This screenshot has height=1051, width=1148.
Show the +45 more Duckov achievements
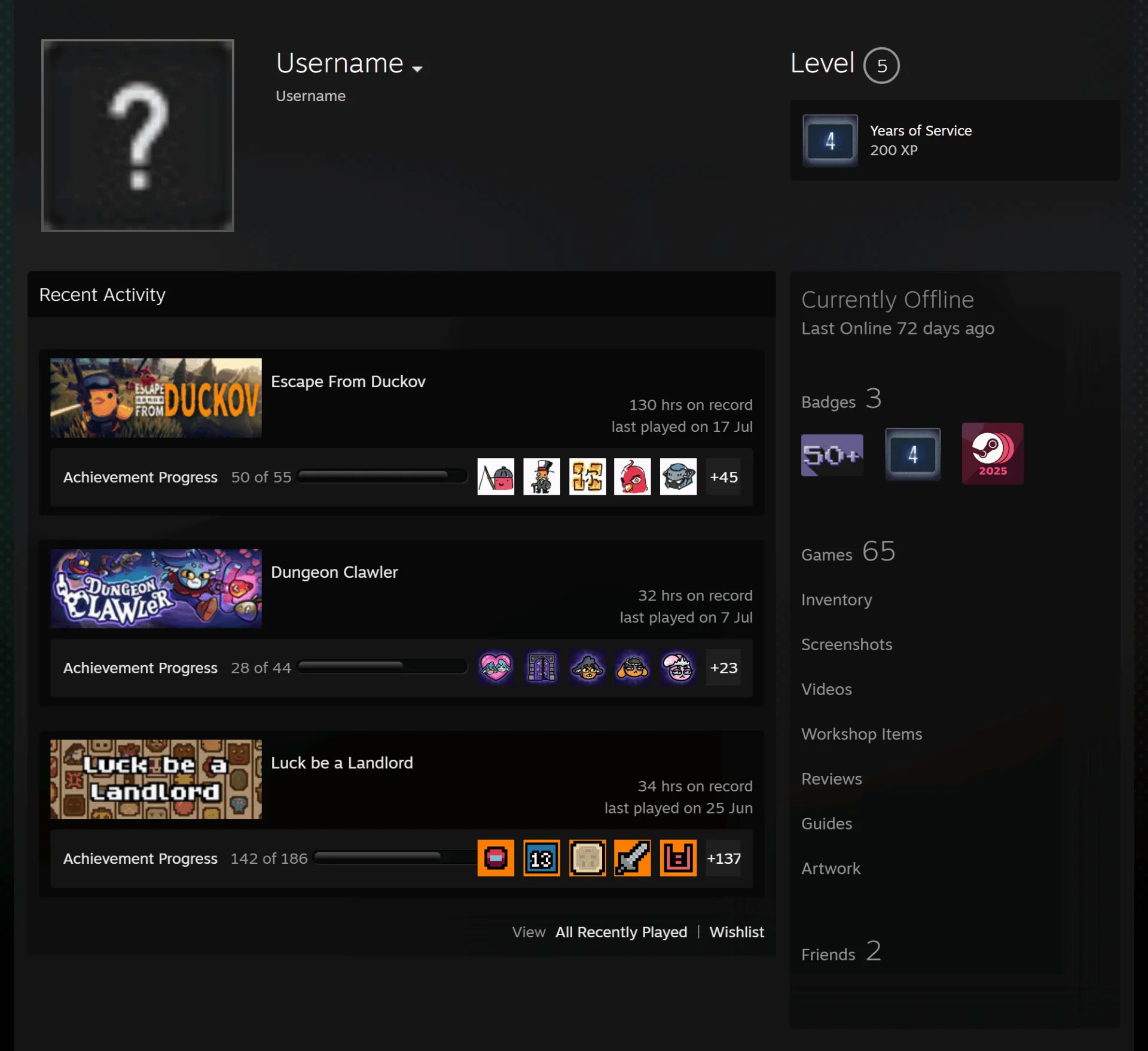point(723,477)
